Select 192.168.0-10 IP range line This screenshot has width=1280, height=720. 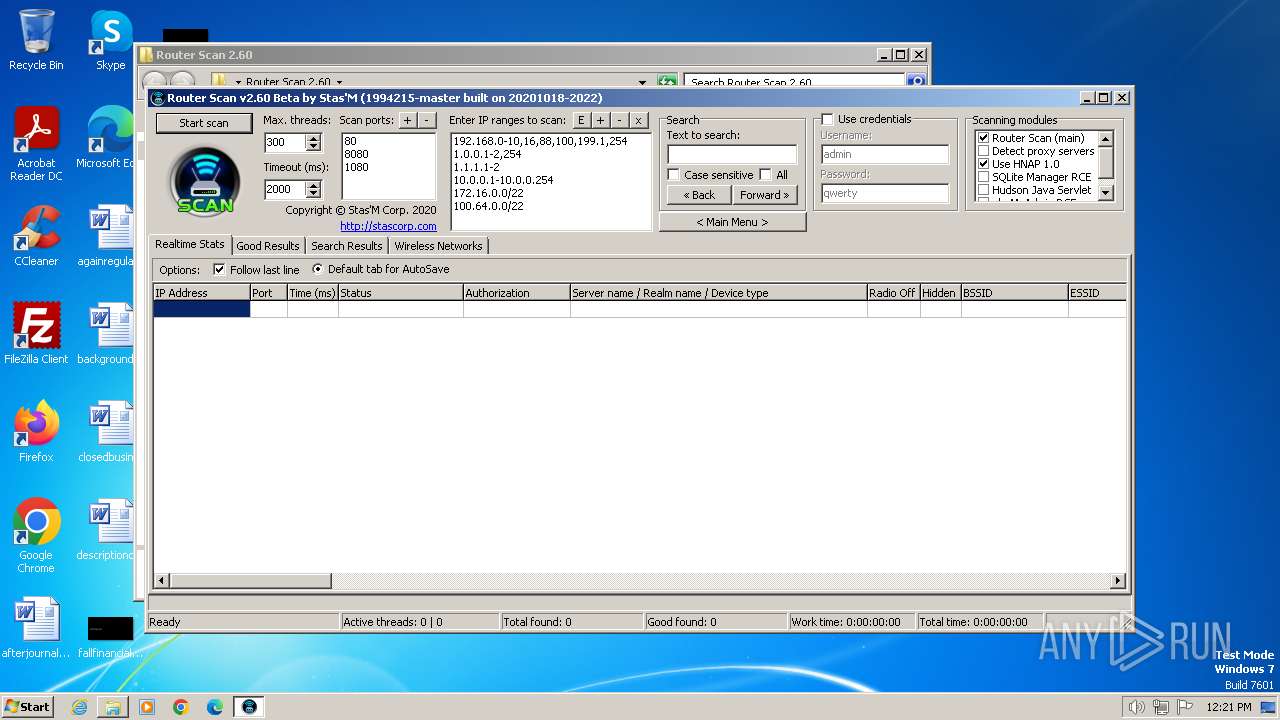540,141
